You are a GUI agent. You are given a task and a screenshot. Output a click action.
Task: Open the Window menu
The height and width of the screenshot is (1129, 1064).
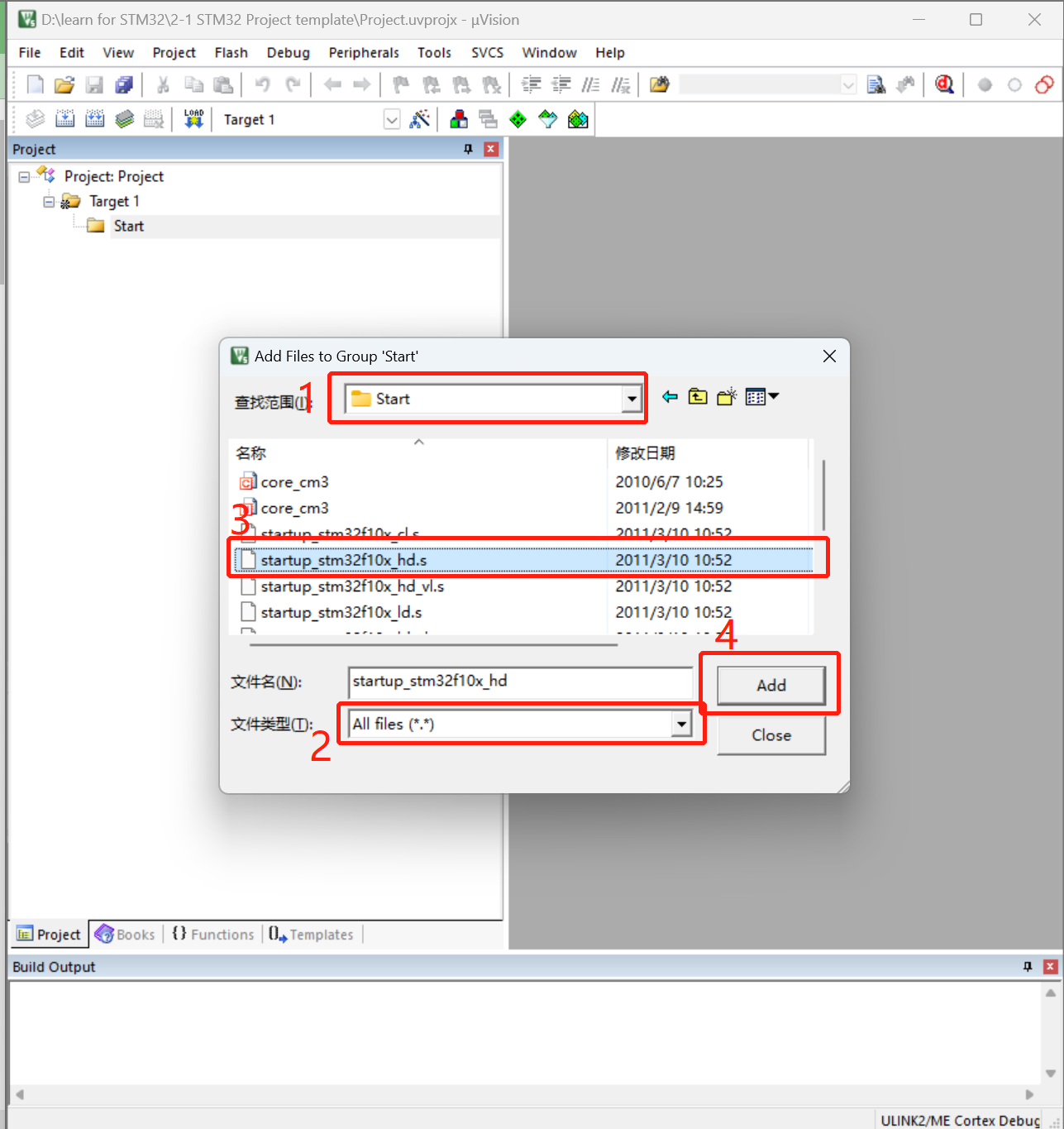549,53
